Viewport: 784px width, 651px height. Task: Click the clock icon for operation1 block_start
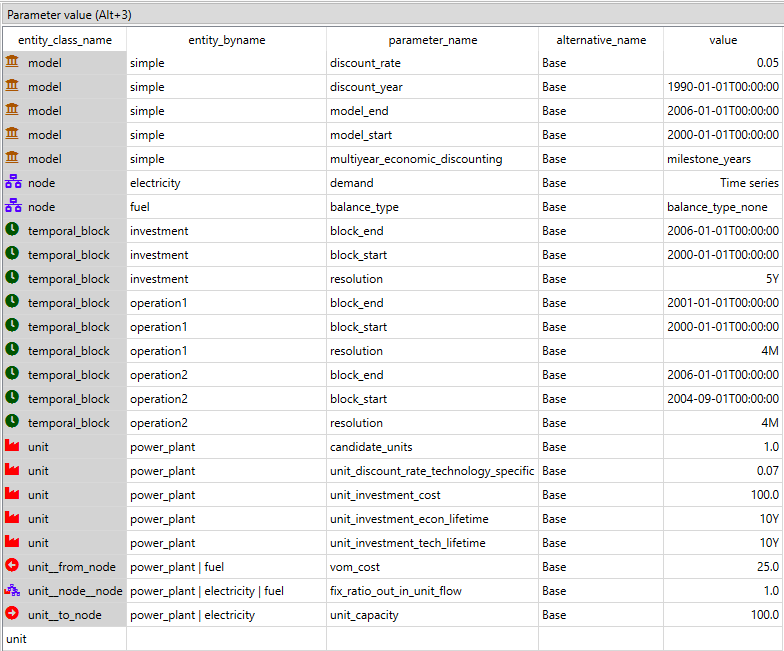12,326
